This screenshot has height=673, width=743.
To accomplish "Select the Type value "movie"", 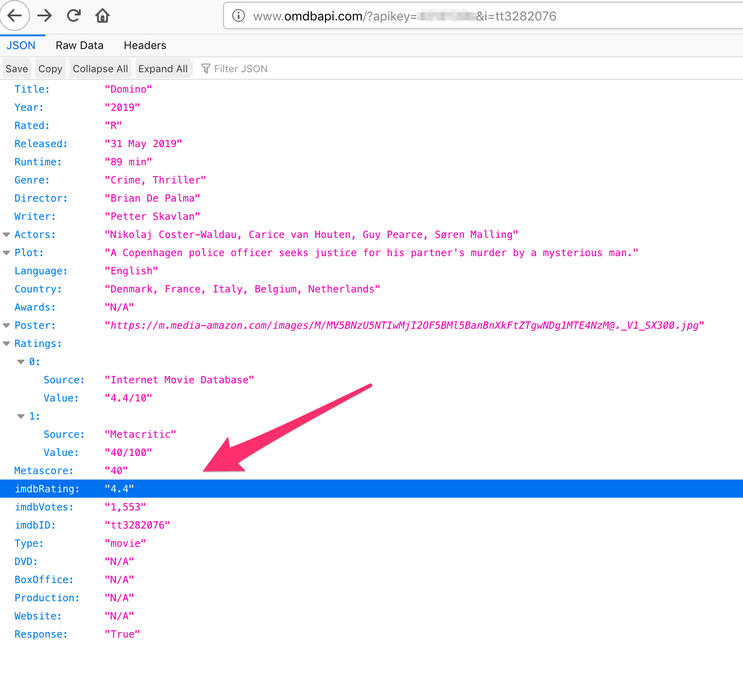I will click(125, 544).
